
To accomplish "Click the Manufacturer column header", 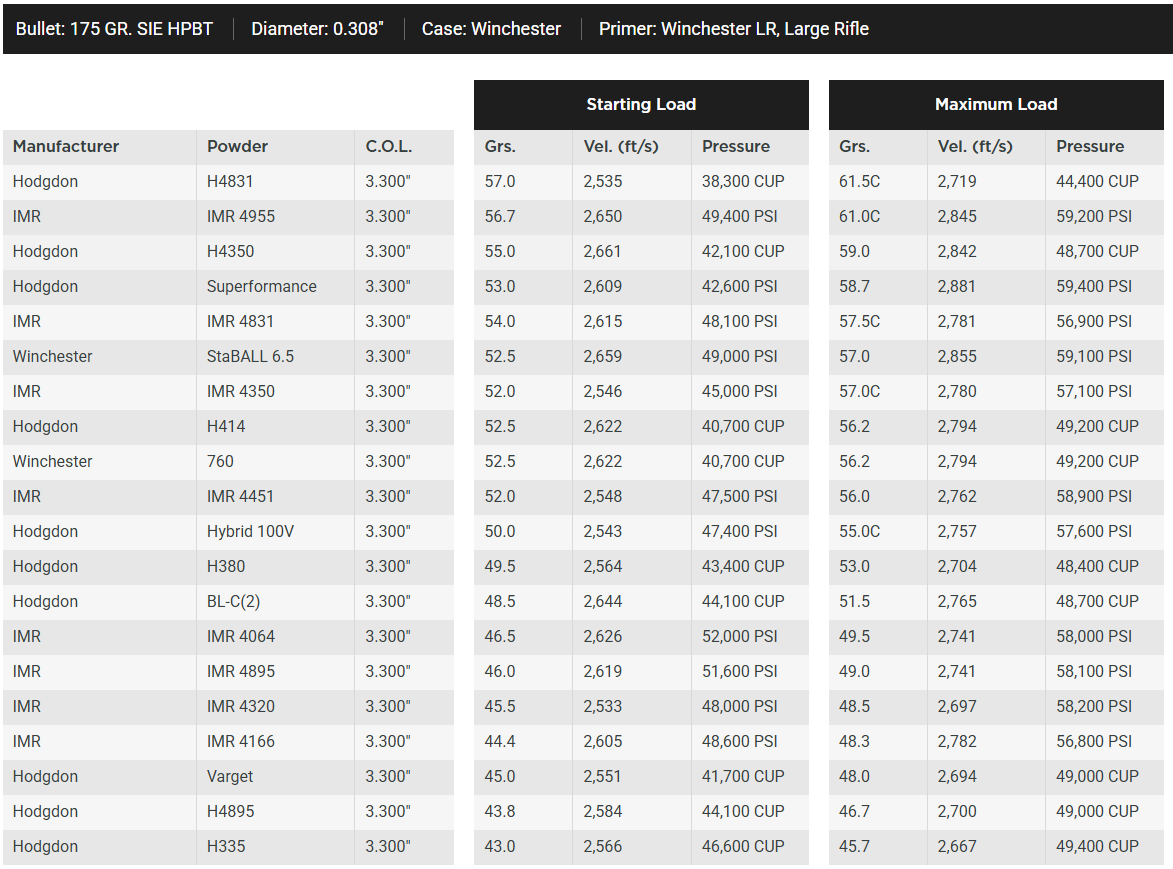I will click(66, 146).
